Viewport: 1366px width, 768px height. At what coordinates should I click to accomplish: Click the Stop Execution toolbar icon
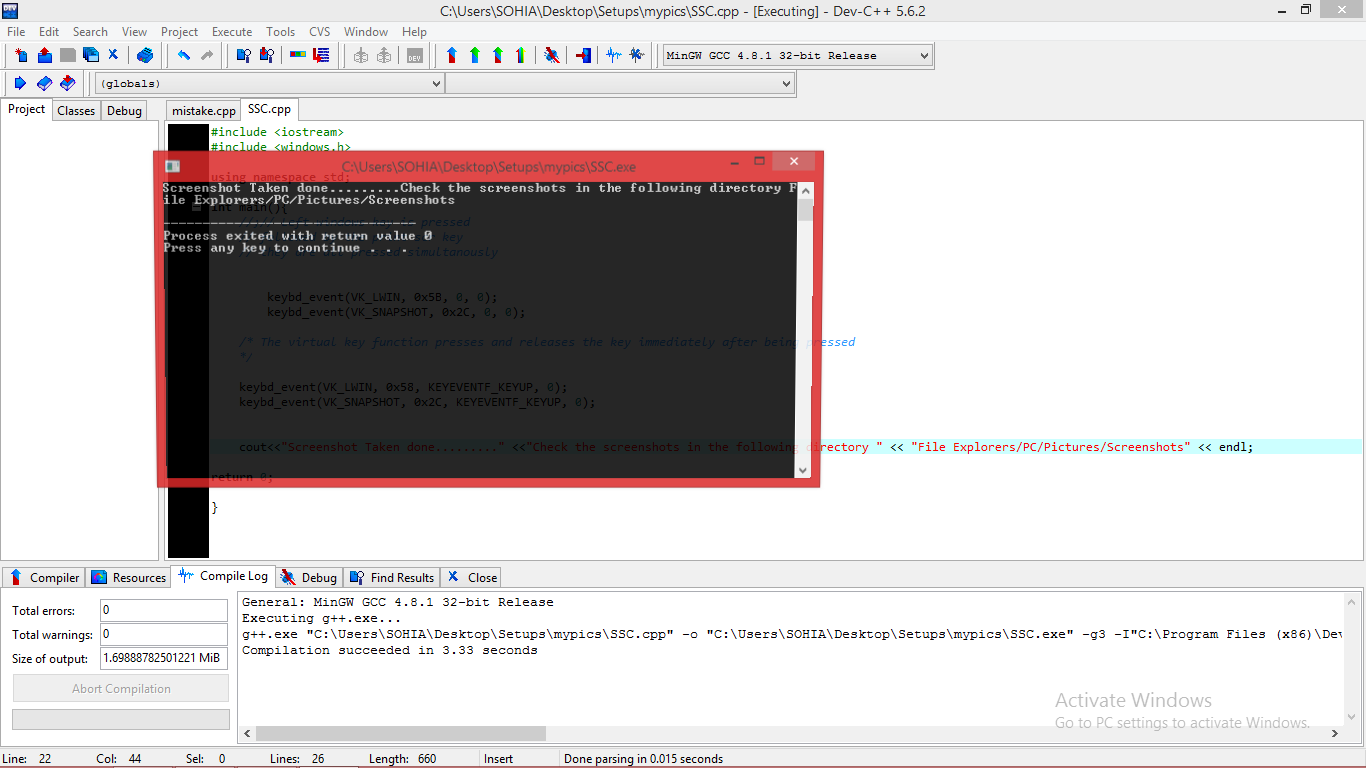tap(584, 55)
